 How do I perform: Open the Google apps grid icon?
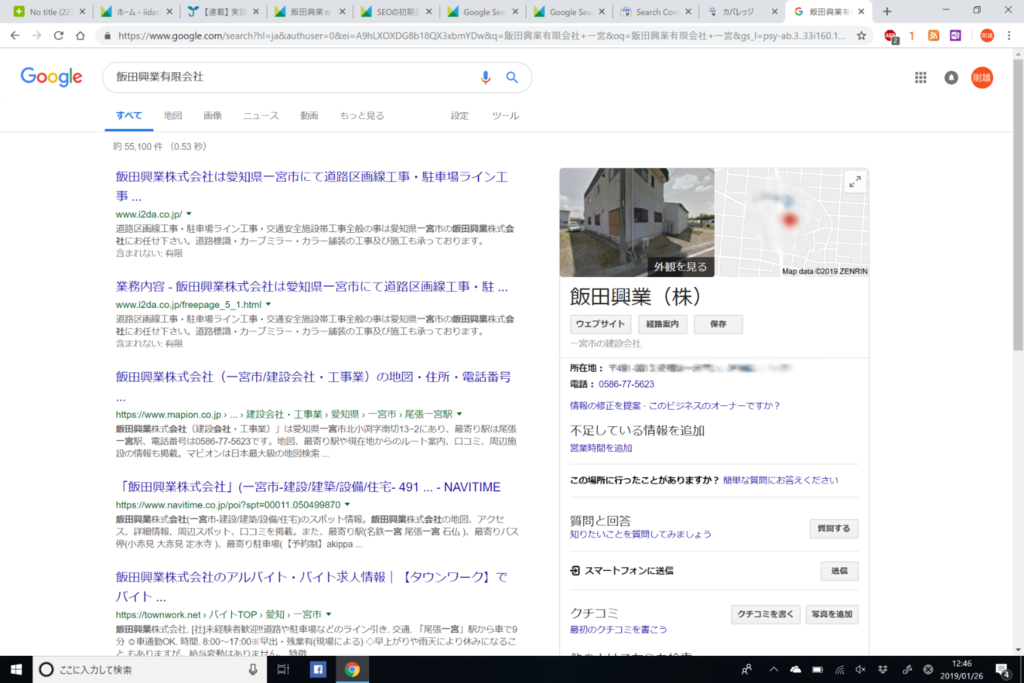coord(920,78)
